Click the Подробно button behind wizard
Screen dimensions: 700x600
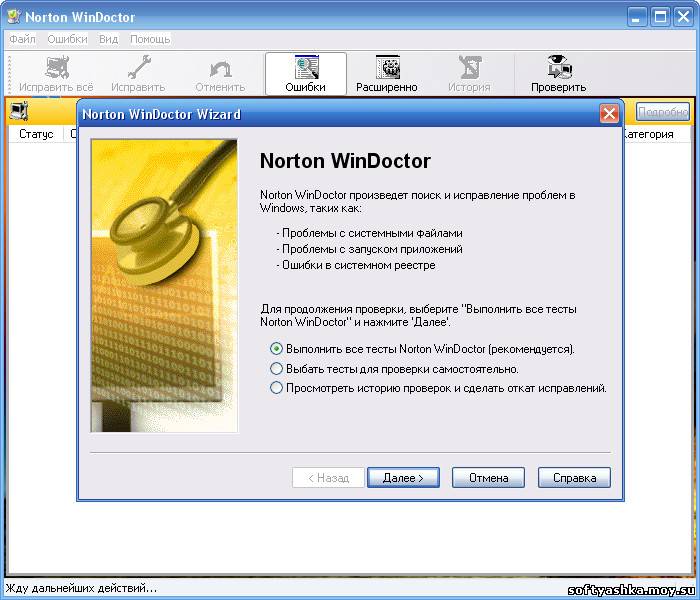pyautogui.click(x=663, y=112)
